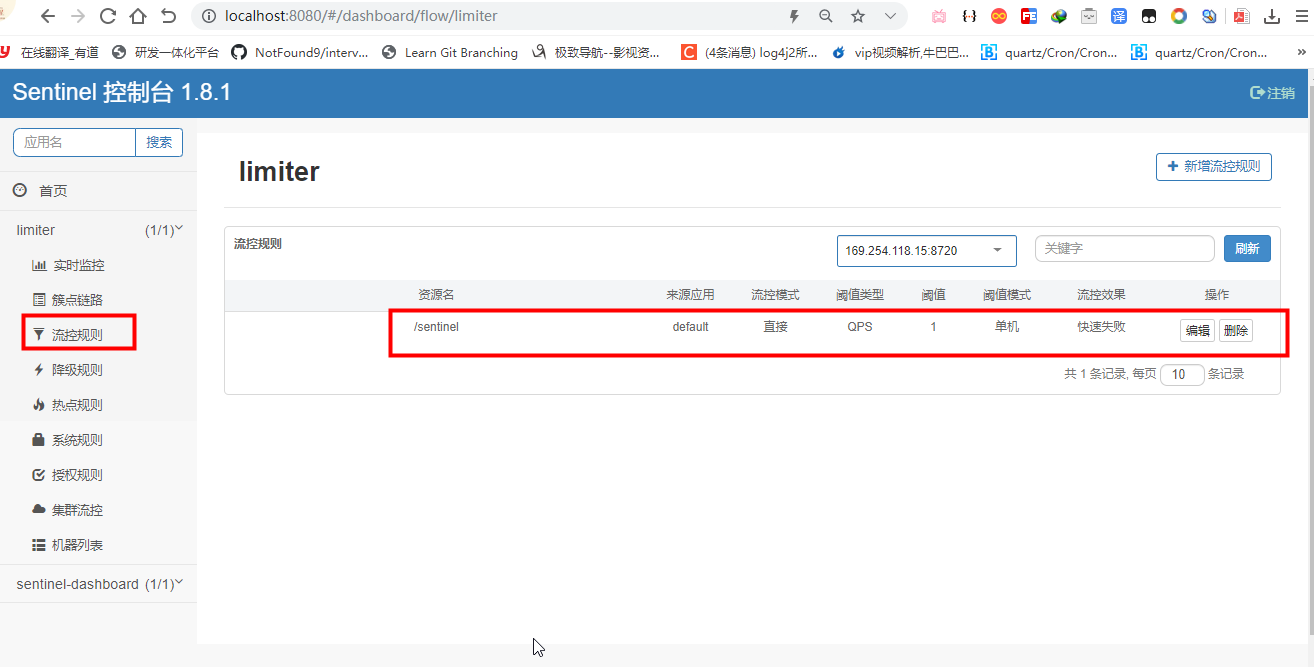Image resolution: width=1314 pixels, height=667 pixels.
Task: Collapse the limiter app chevron
Action: [x=179, y=229]
